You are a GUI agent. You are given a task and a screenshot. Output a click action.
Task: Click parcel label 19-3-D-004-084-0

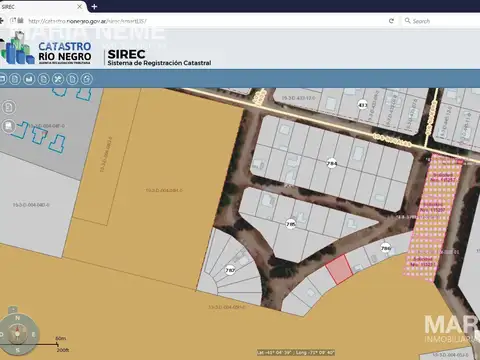point(164,190)
